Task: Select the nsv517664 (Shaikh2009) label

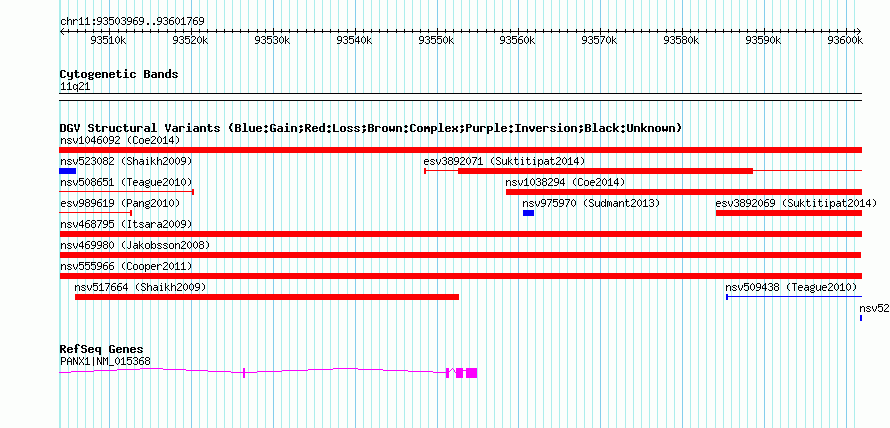Action: [140, 287]
